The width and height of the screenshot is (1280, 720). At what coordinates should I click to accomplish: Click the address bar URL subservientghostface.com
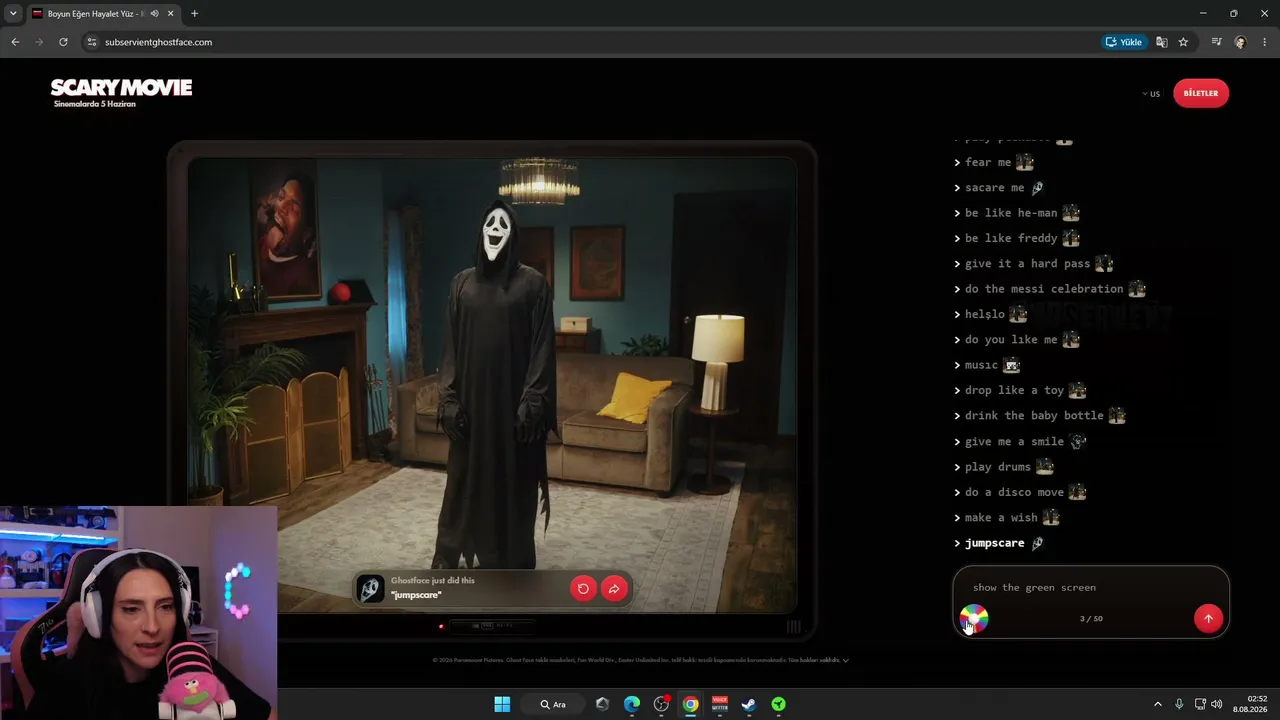pos(158,42)
